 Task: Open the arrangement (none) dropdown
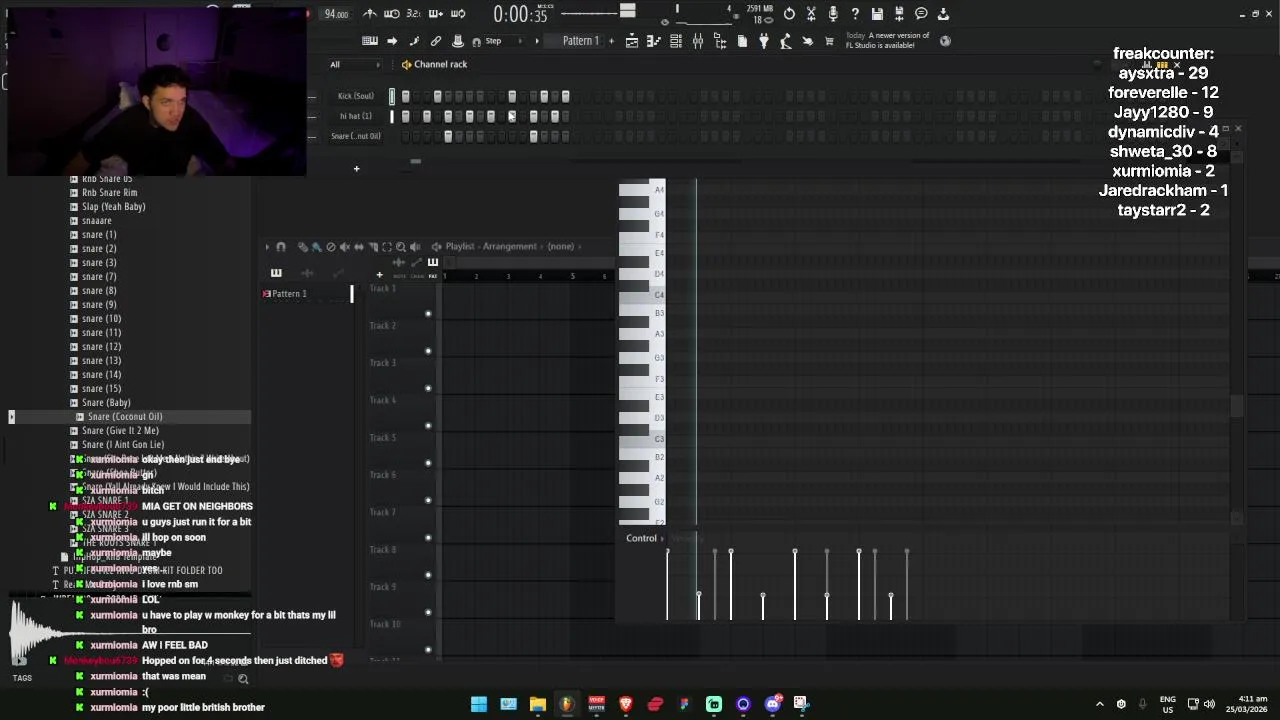(x=561, y=246)
